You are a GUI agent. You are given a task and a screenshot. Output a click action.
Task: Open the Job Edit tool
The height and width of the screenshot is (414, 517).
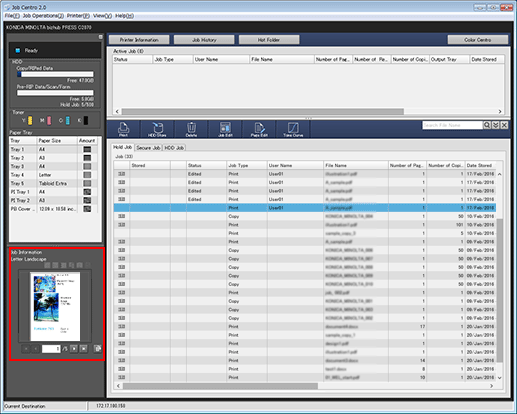[x=225, y=129]
